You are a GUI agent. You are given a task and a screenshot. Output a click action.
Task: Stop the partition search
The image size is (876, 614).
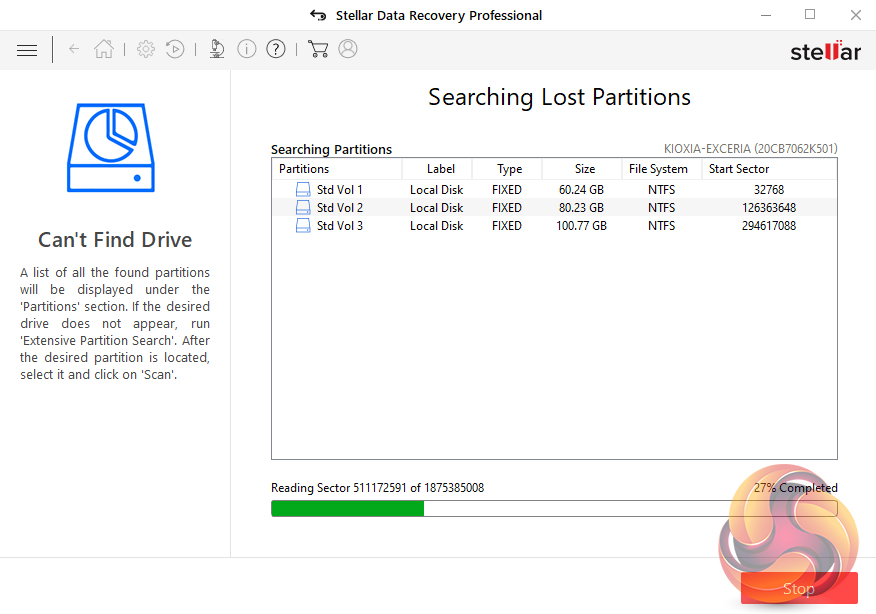(798, 588)
